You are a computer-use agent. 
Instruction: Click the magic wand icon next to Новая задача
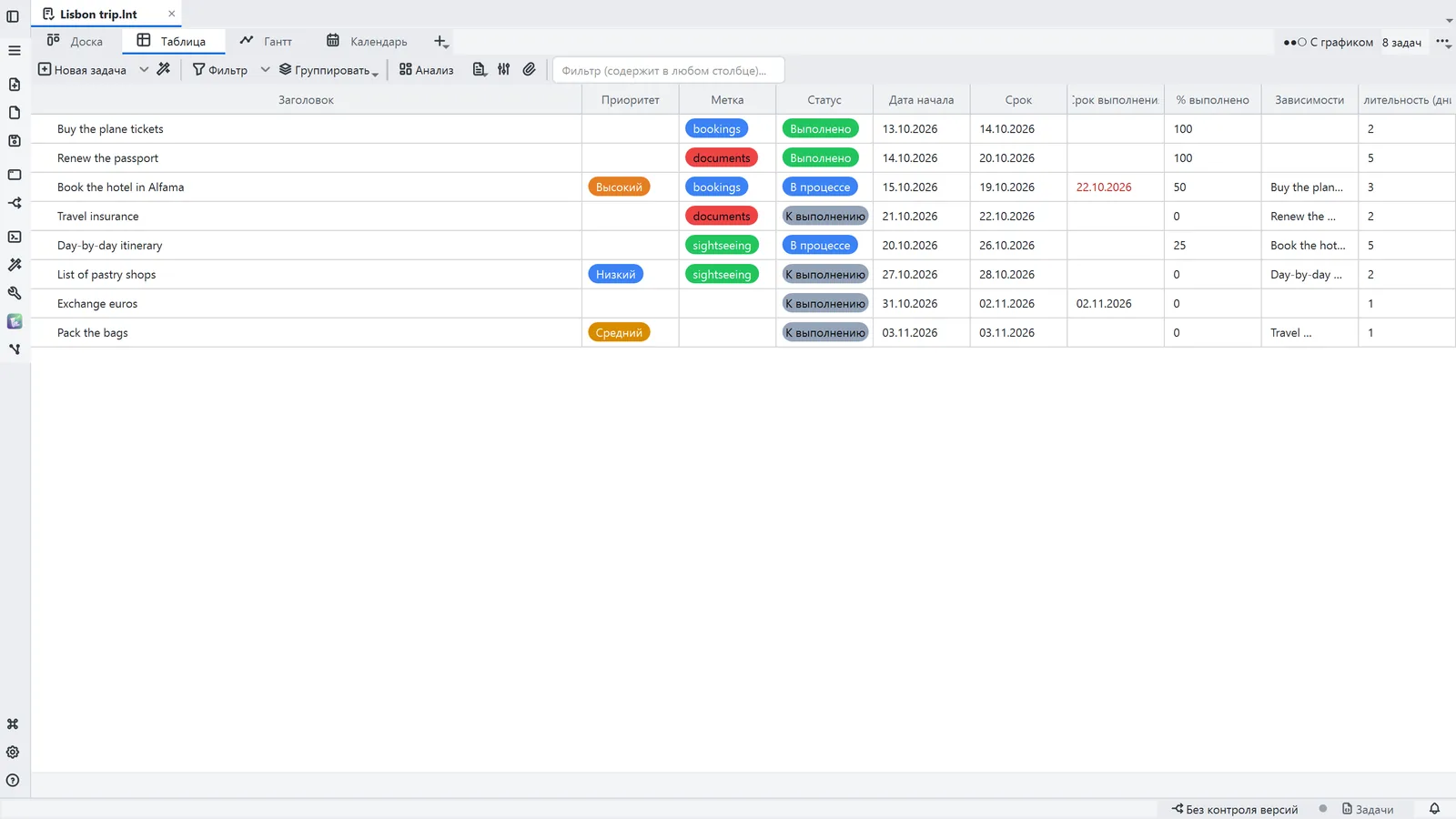(164, 69)
